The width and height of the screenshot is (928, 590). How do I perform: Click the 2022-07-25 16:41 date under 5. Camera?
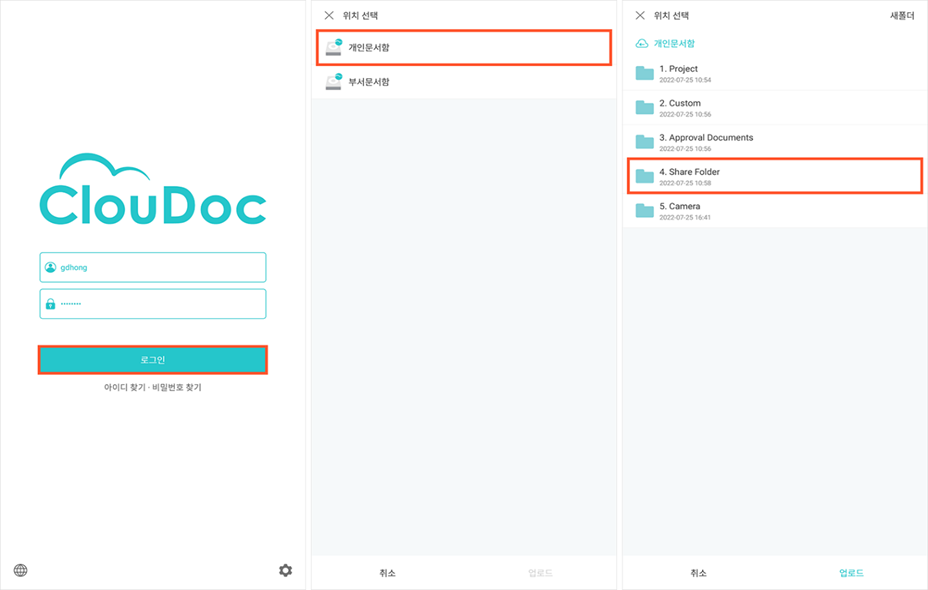pyautogui.click(x=685, y=217)
